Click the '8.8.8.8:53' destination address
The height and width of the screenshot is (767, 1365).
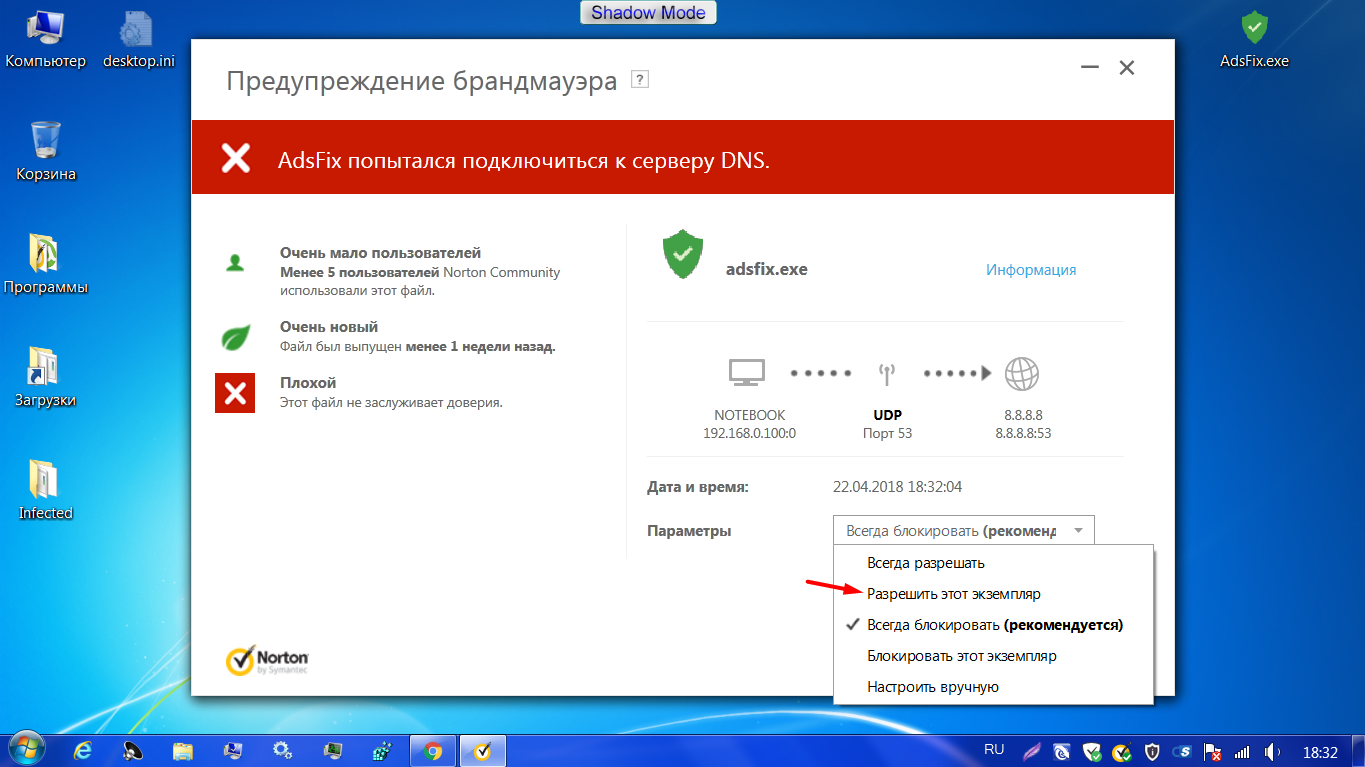point(1023,433)
